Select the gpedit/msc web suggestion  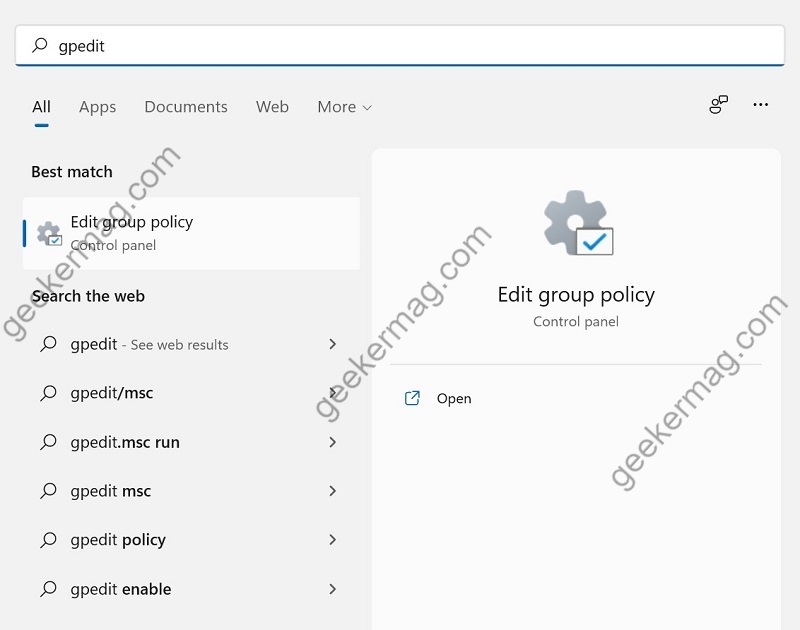point(189,393)
